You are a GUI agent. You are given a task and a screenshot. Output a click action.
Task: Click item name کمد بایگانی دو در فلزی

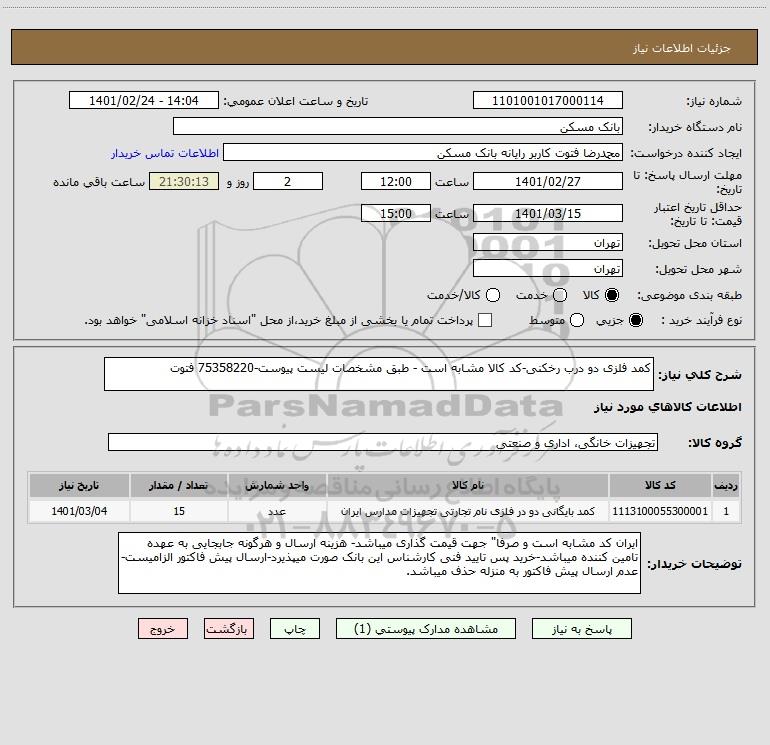point(468,511)
